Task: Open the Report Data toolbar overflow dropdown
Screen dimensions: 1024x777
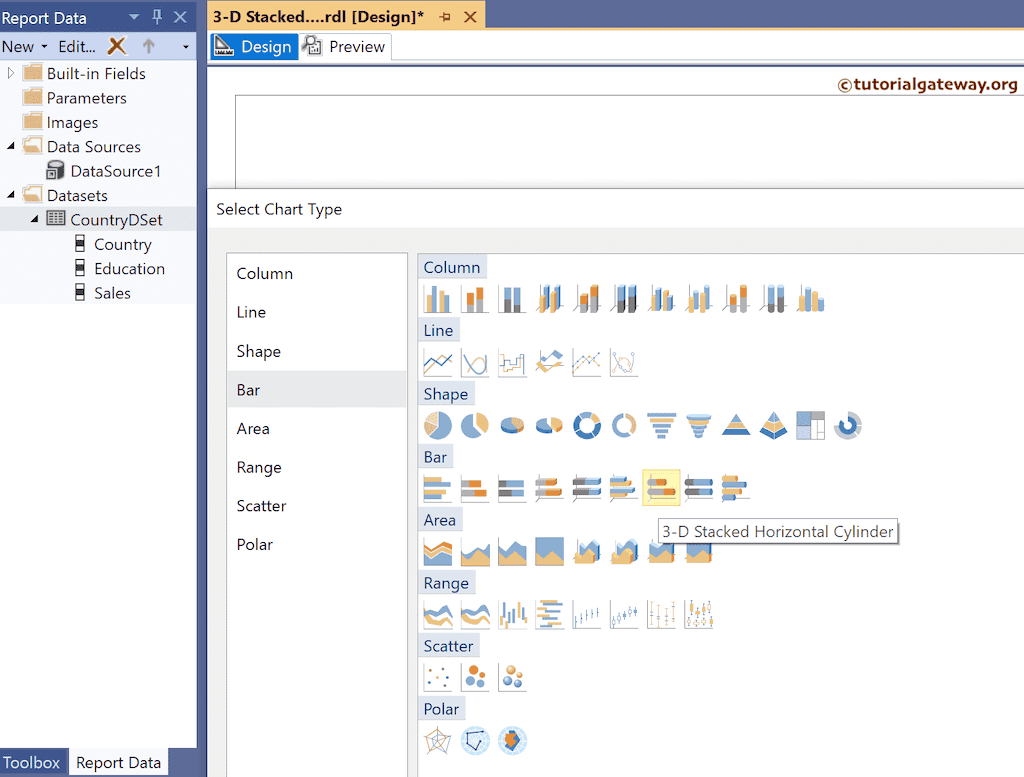Action: (185, 47)
